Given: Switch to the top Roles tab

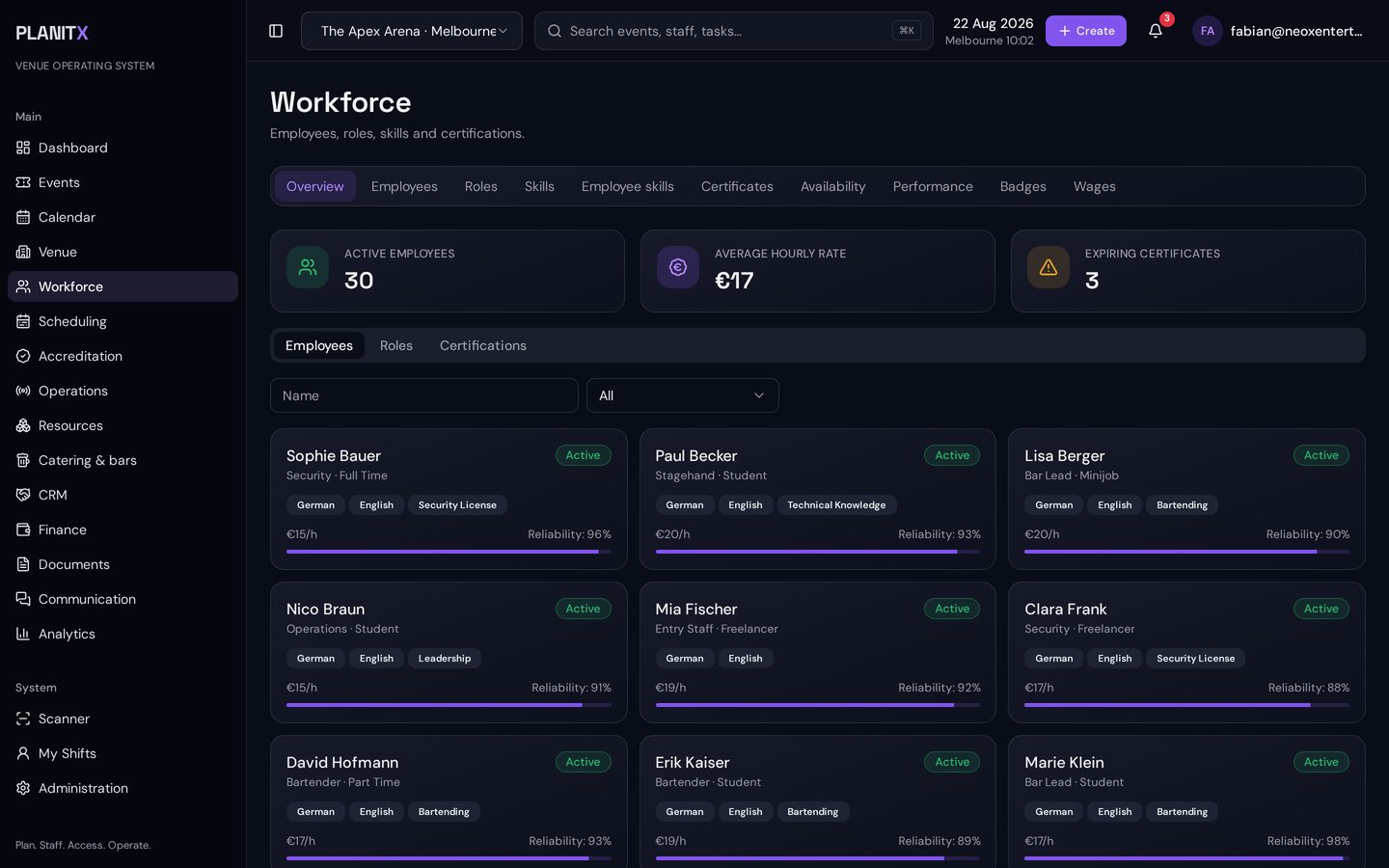Looking at the screenshot, I should tap(481, 186).
